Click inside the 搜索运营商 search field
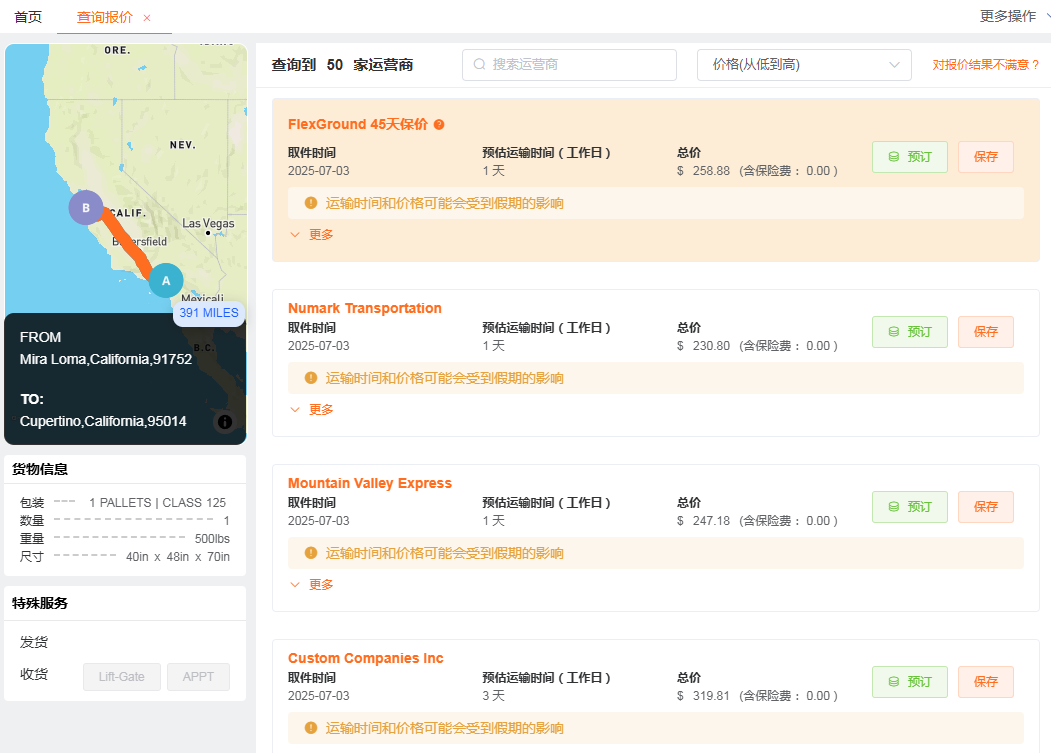The height and width of the screenshot is (753, 1051). point(570,64)
